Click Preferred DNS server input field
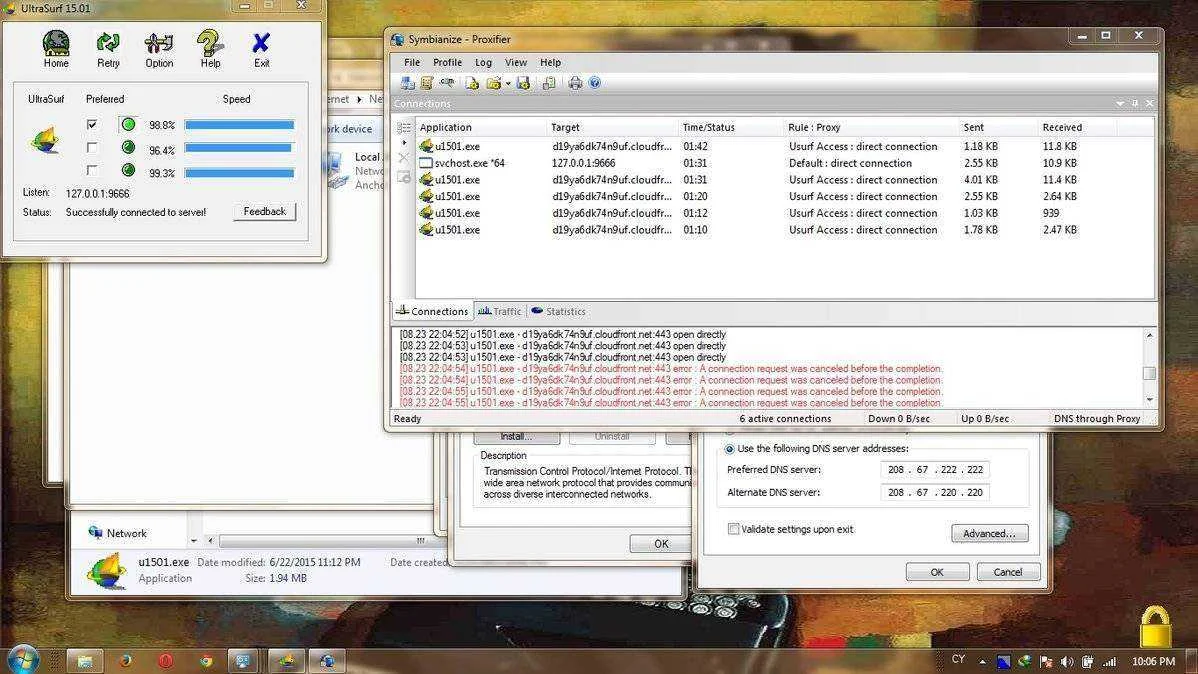Viewport: 1198px width, 674px height. coord(935,470)
